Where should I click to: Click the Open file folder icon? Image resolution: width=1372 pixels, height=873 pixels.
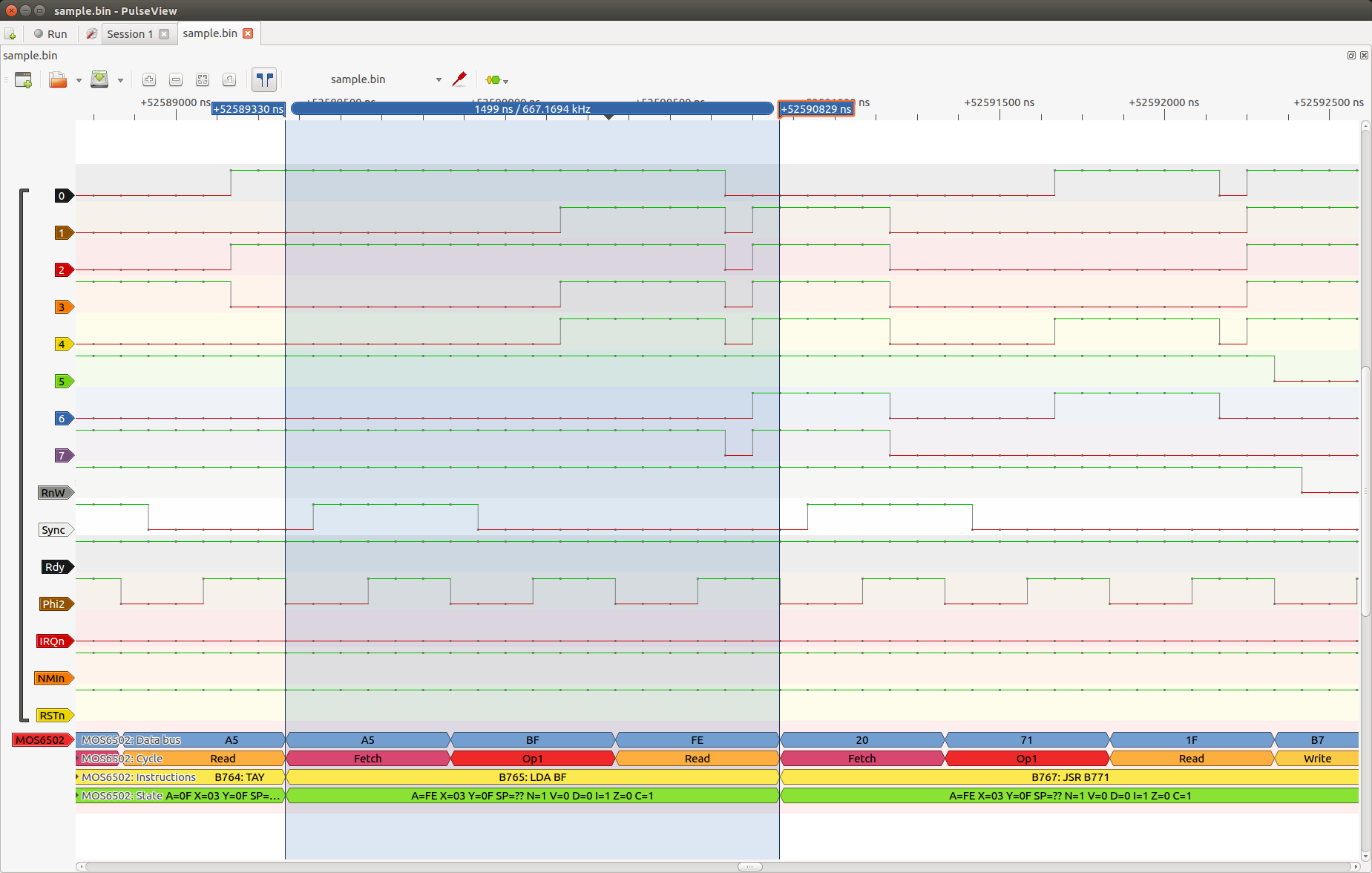[x=57, y=79]
